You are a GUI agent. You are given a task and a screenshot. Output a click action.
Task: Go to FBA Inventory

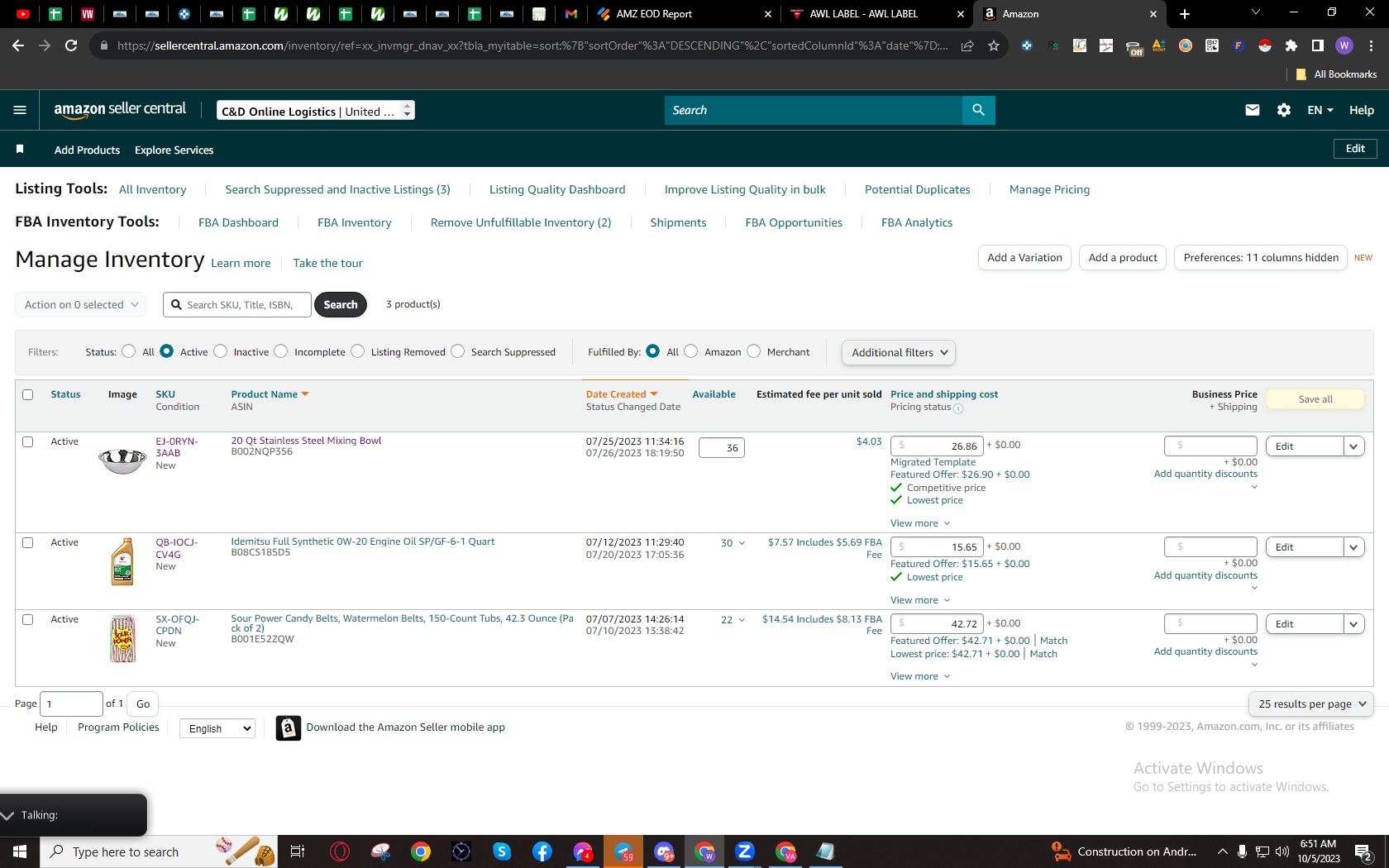355,222
